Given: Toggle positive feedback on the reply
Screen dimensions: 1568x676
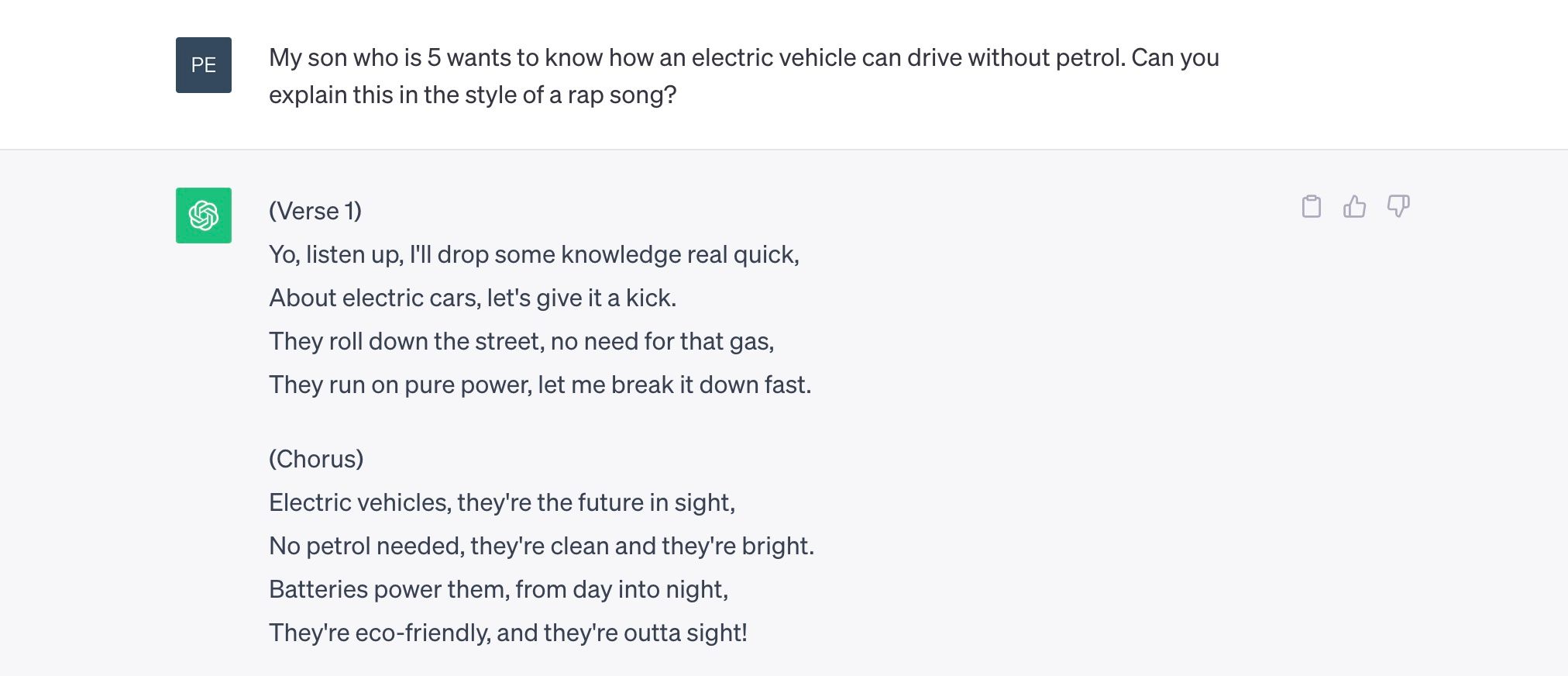Looking at the screenshot, I should [1356, 207].
